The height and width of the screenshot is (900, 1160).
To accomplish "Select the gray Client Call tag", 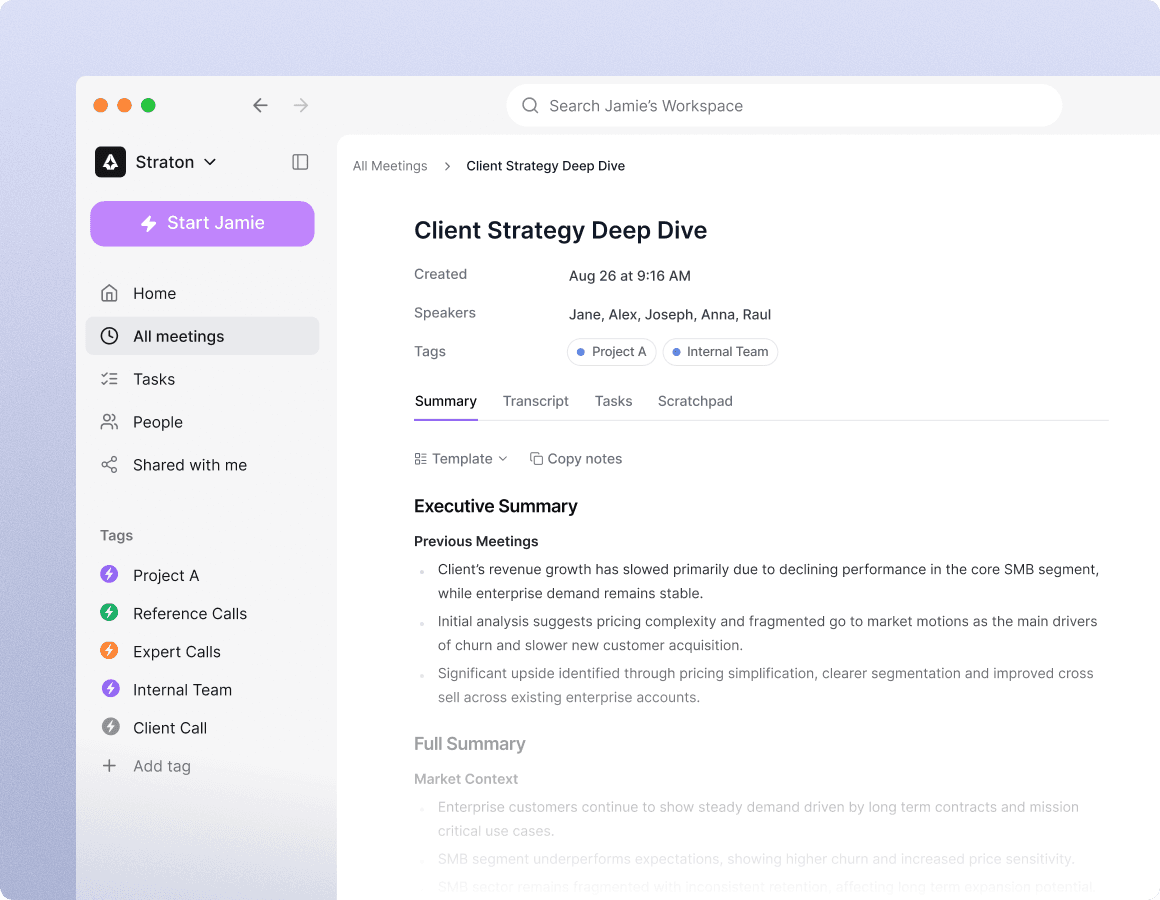I will [x=169, y=728].
